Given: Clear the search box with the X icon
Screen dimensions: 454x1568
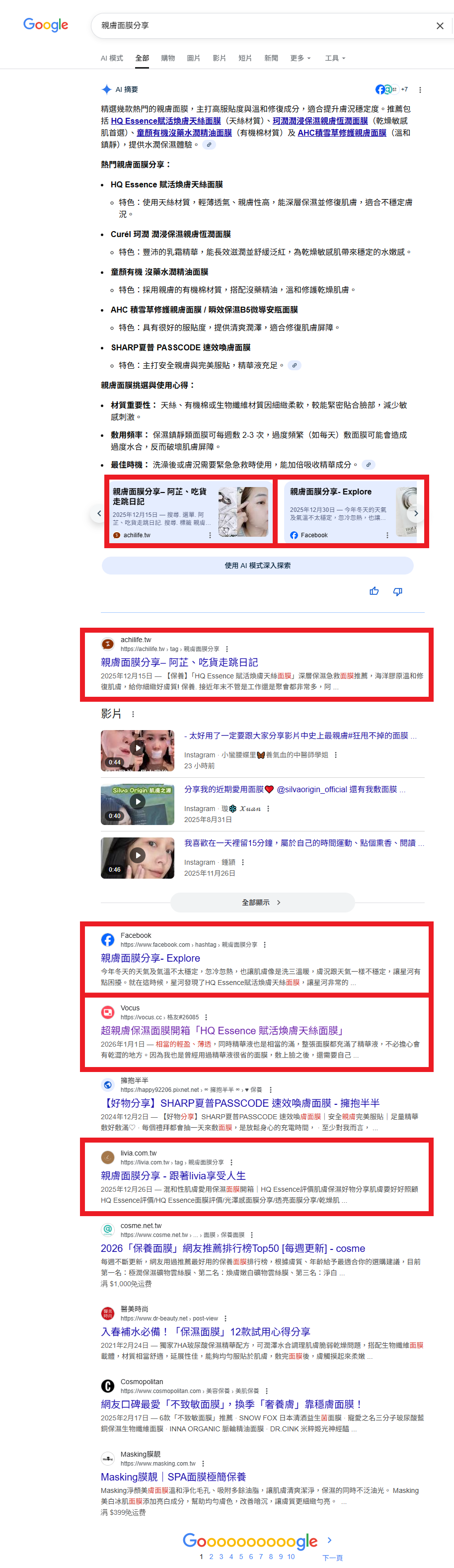Looking at the screenshot, I should pos(440,25).
